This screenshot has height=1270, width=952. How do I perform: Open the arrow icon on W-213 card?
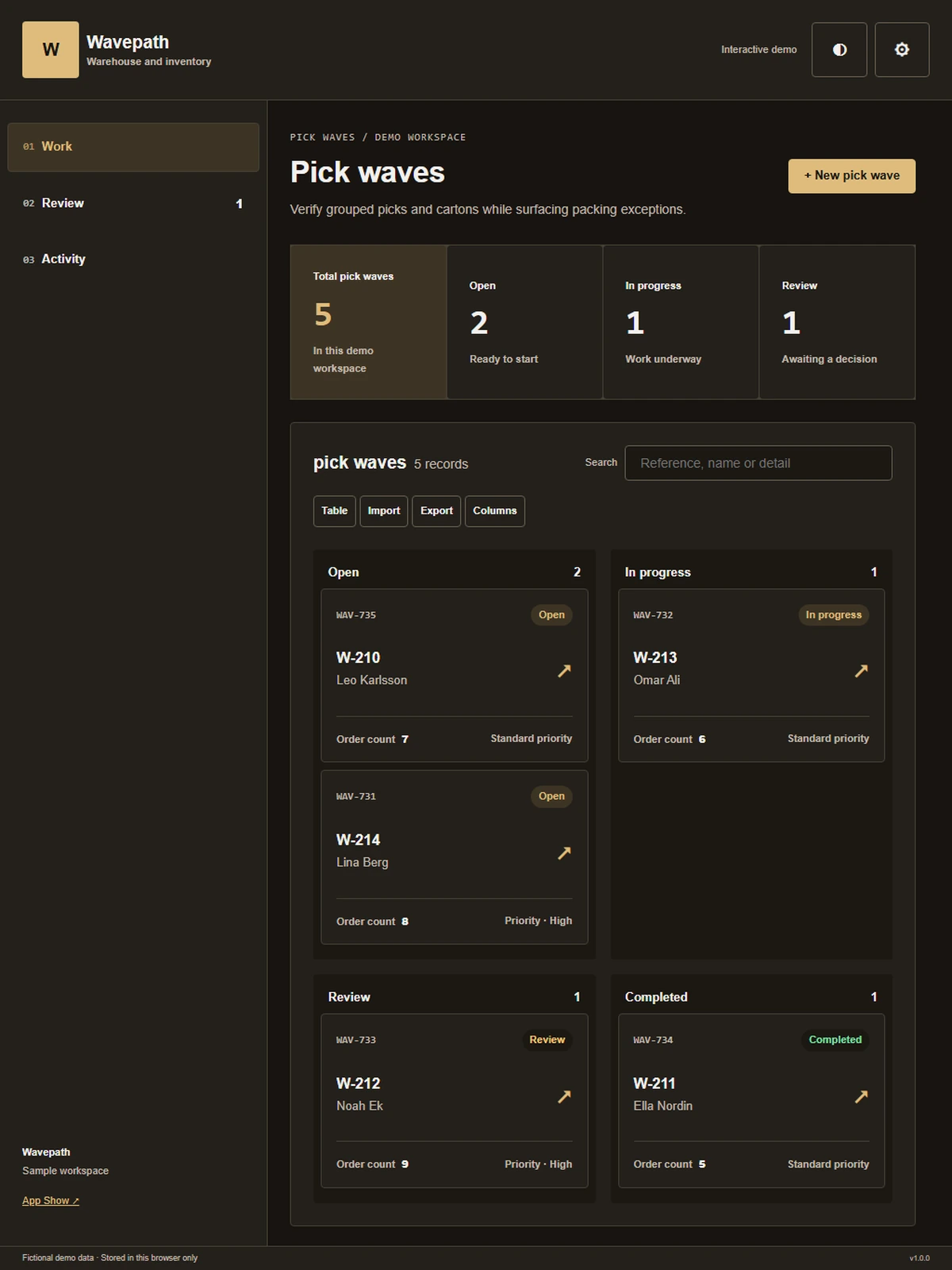tap(861, 671)
